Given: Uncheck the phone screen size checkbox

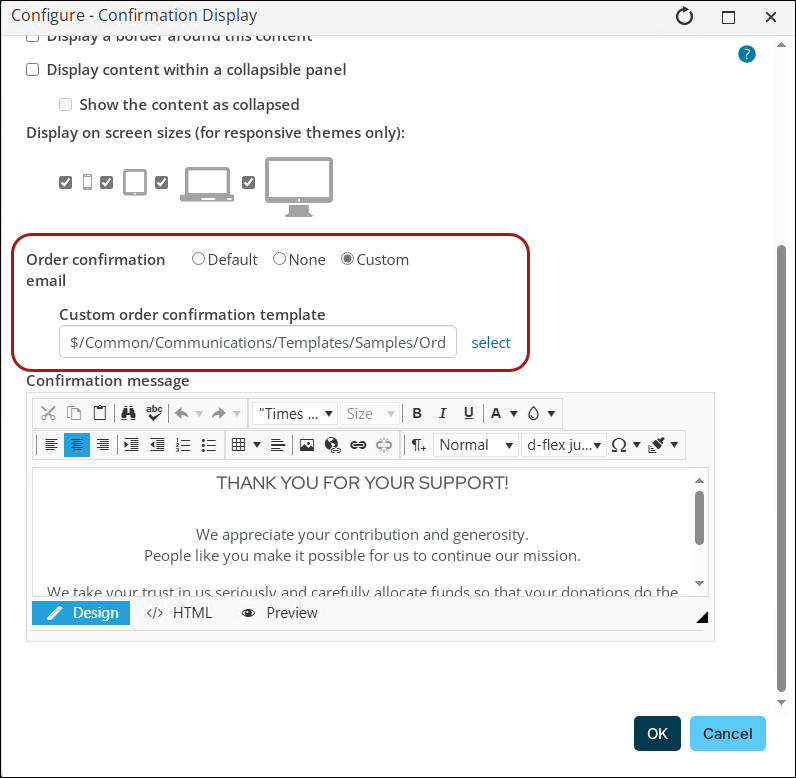Looking at the screenshot, I should tap(65, 182).
